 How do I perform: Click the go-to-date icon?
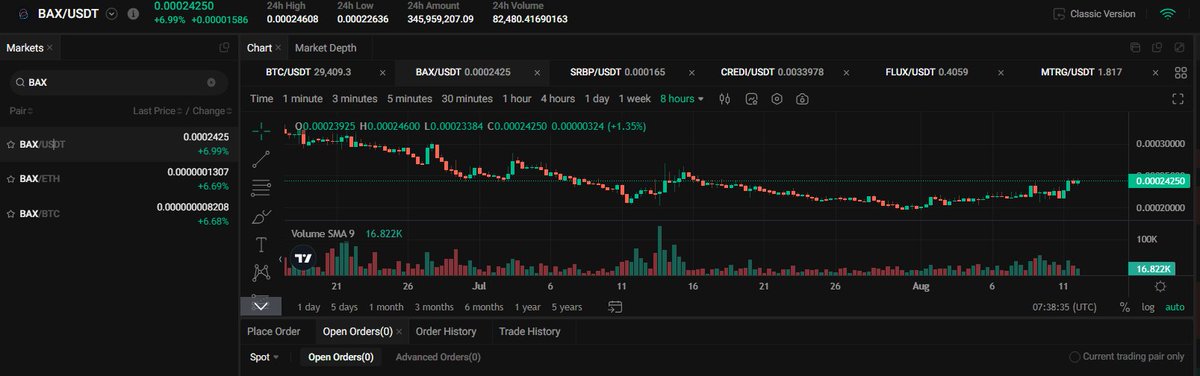tap(614, 307)
